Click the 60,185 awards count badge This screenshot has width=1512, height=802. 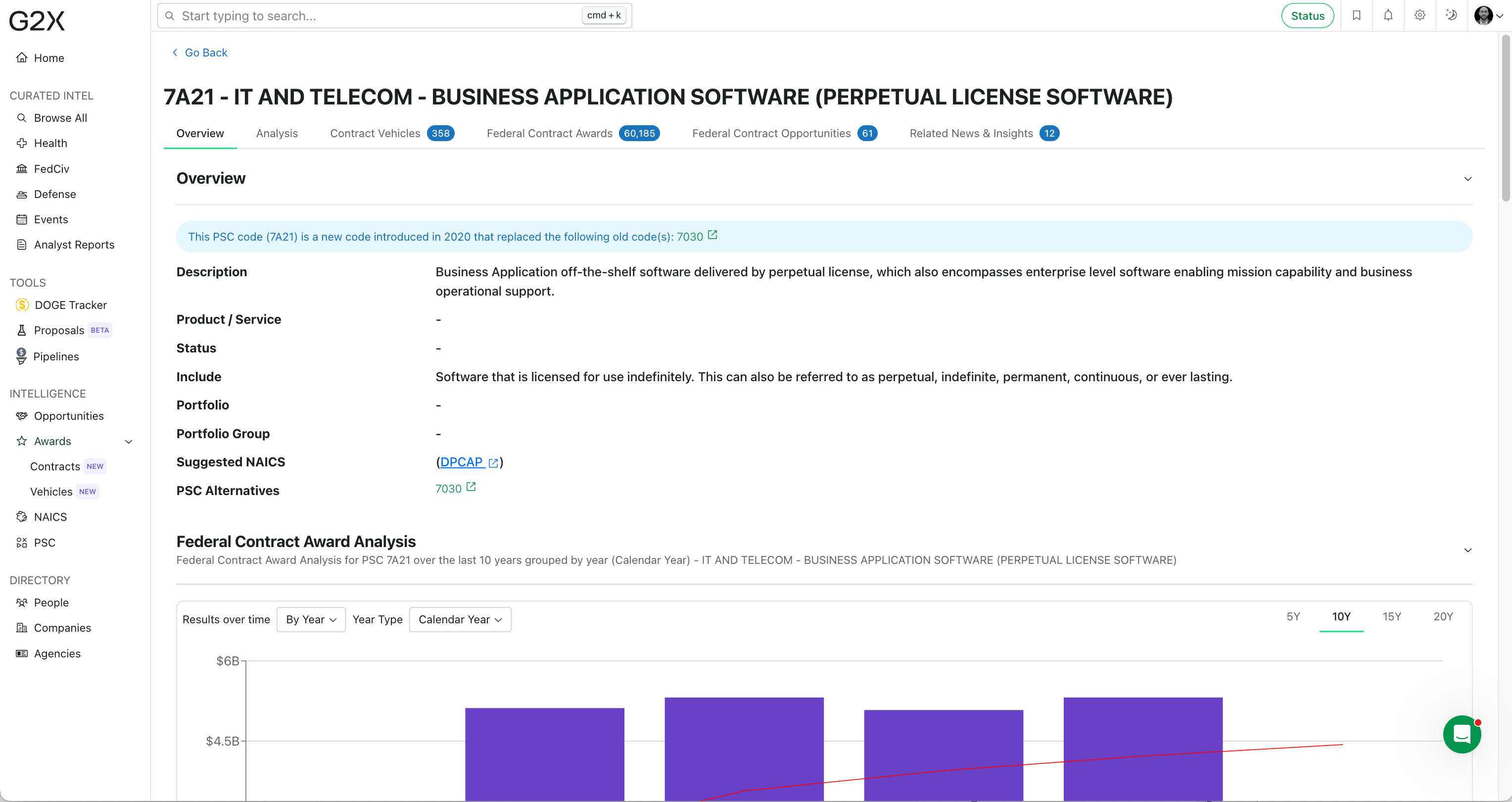click(x=639, y=133)
